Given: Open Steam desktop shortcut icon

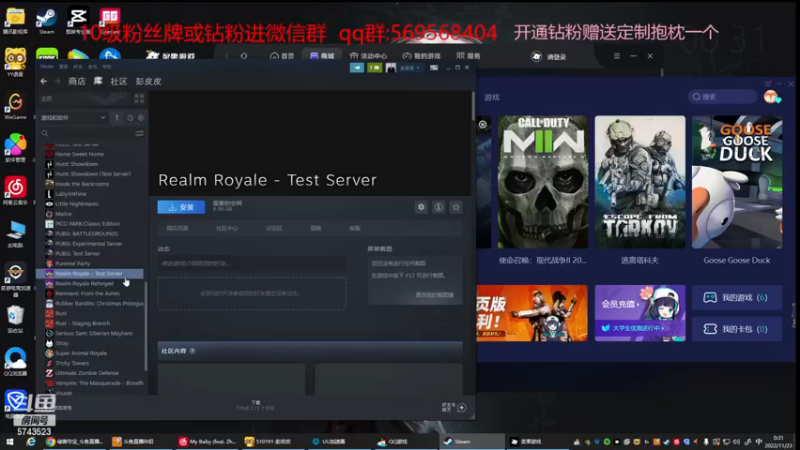Looking at the screenshot, I should click(46, 20).
